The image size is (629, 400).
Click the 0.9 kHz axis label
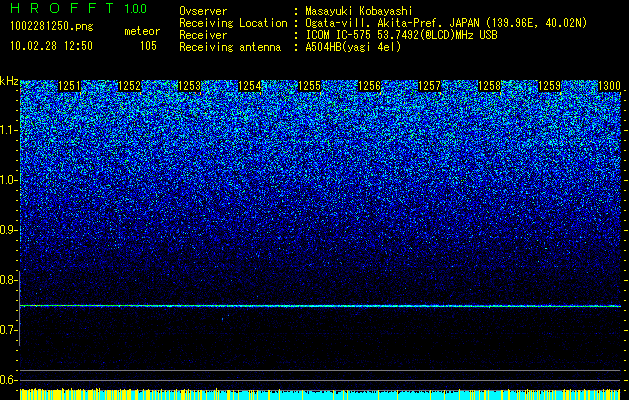tap(9, 230)
